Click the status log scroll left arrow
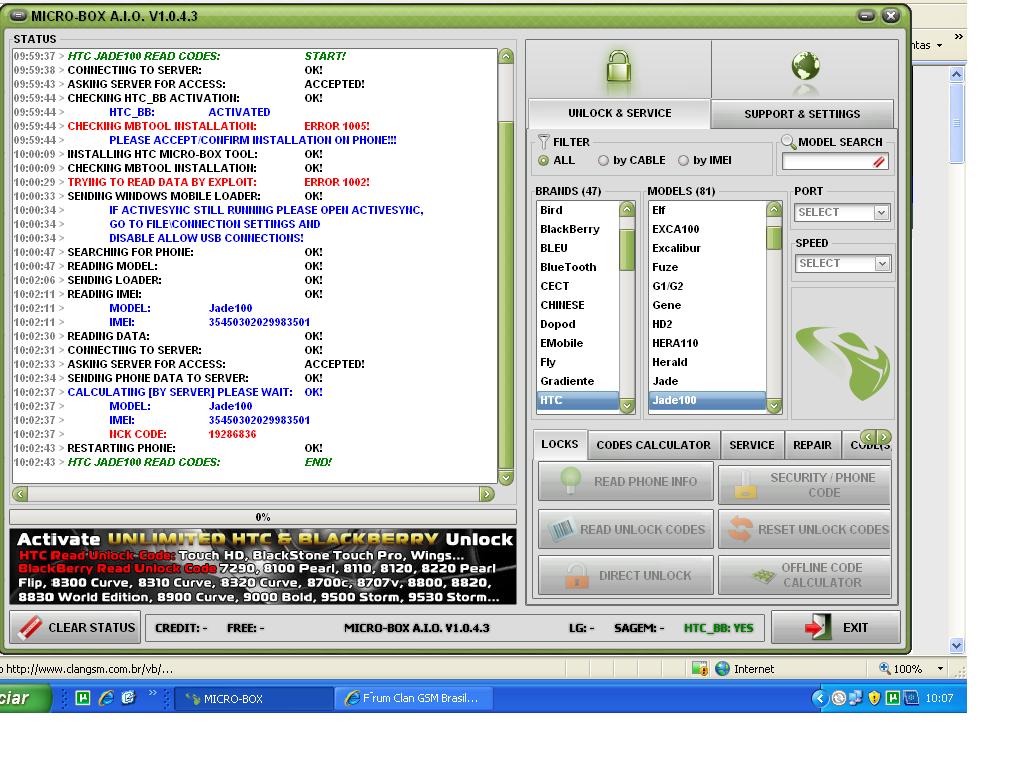The image size is (1024, 768). pos(20,494)
